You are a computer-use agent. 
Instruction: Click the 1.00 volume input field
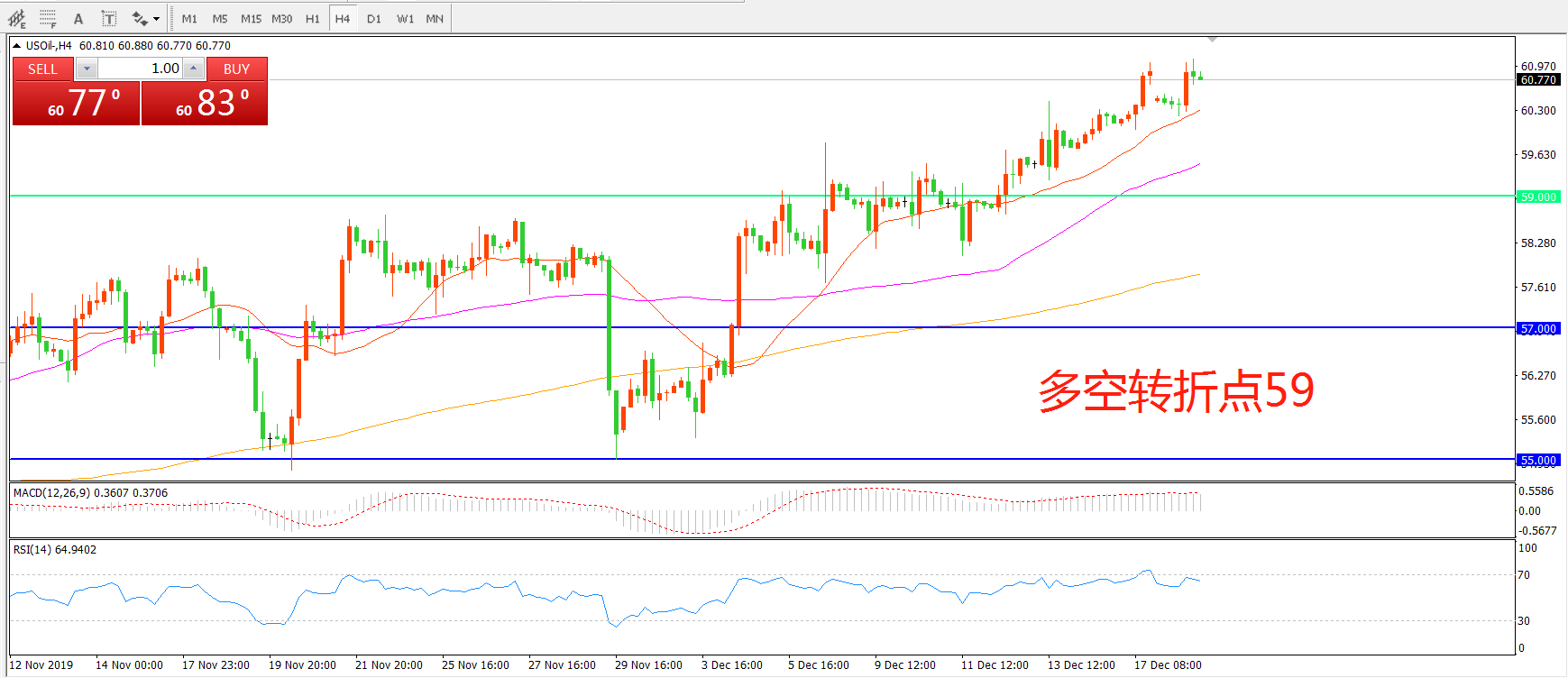(x=140, y=69)
